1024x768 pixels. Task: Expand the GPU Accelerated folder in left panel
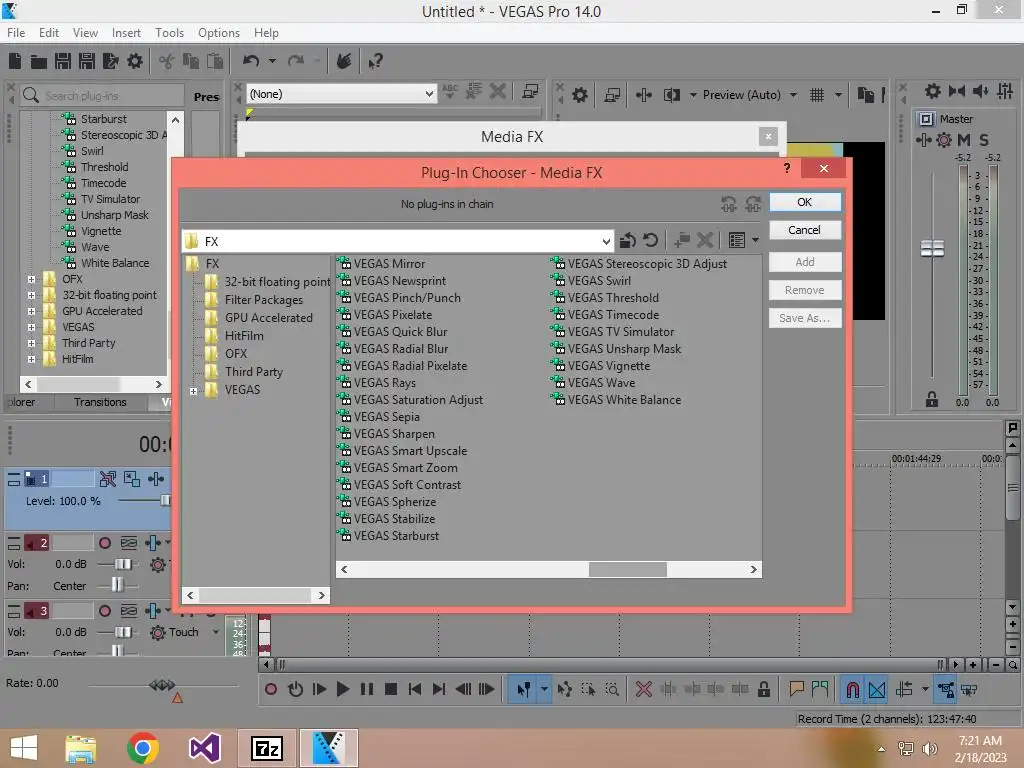point(31,311)
